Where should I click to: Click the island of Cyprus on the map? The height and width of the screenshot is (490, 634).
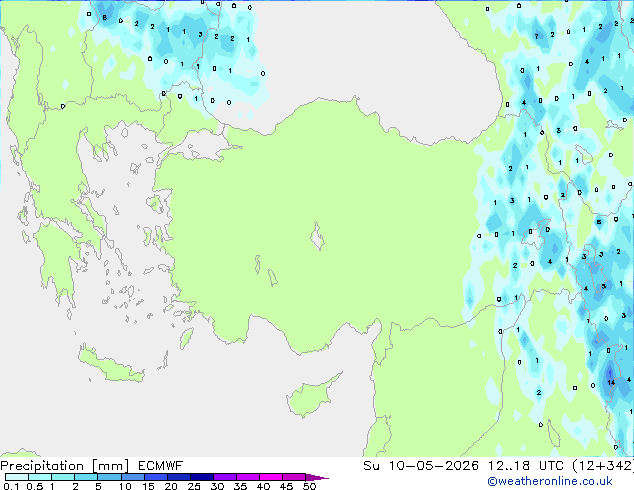point(311,396)
